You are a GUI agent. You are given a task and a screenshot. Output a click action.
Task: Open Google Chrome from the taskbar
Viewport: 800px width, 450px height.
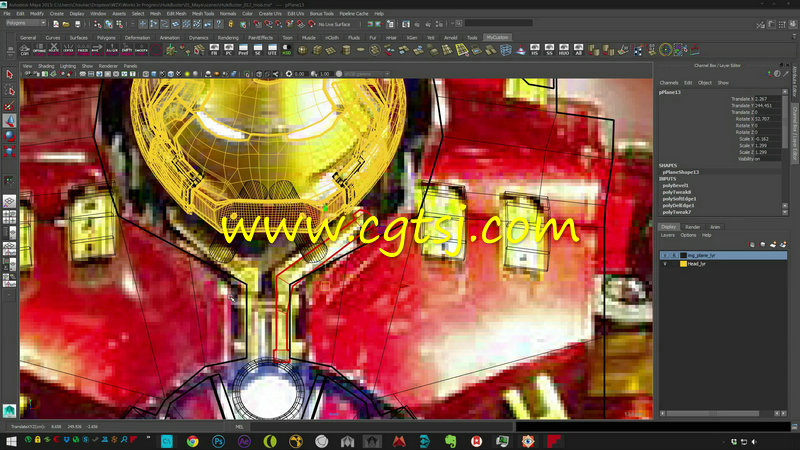click(x=192, y=441)
